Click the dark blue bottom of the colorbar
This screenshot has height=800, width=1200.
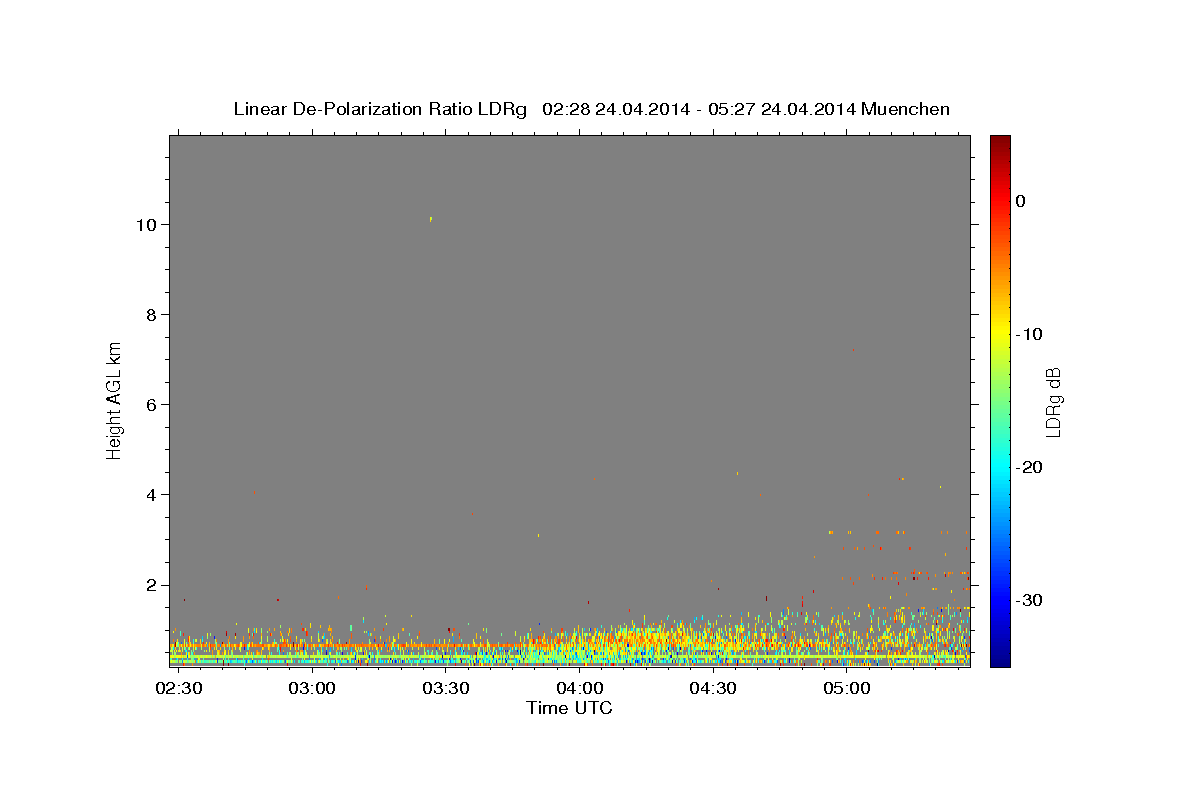pyautogui.click(x=1000, y=658)
